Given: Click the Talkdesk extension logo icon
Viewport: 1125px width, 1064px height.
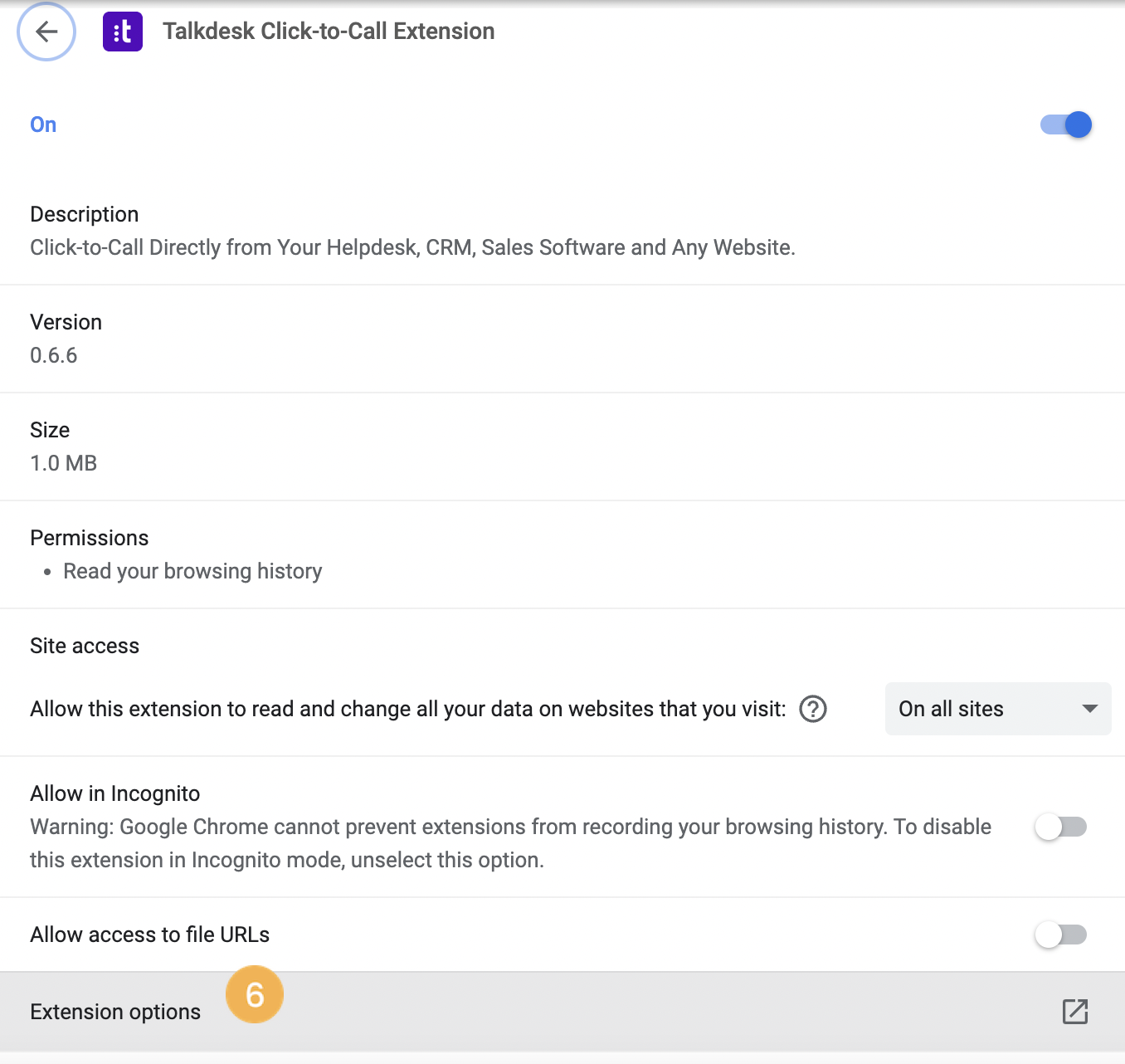Looking at the screenshot, I should coord(123,32).
